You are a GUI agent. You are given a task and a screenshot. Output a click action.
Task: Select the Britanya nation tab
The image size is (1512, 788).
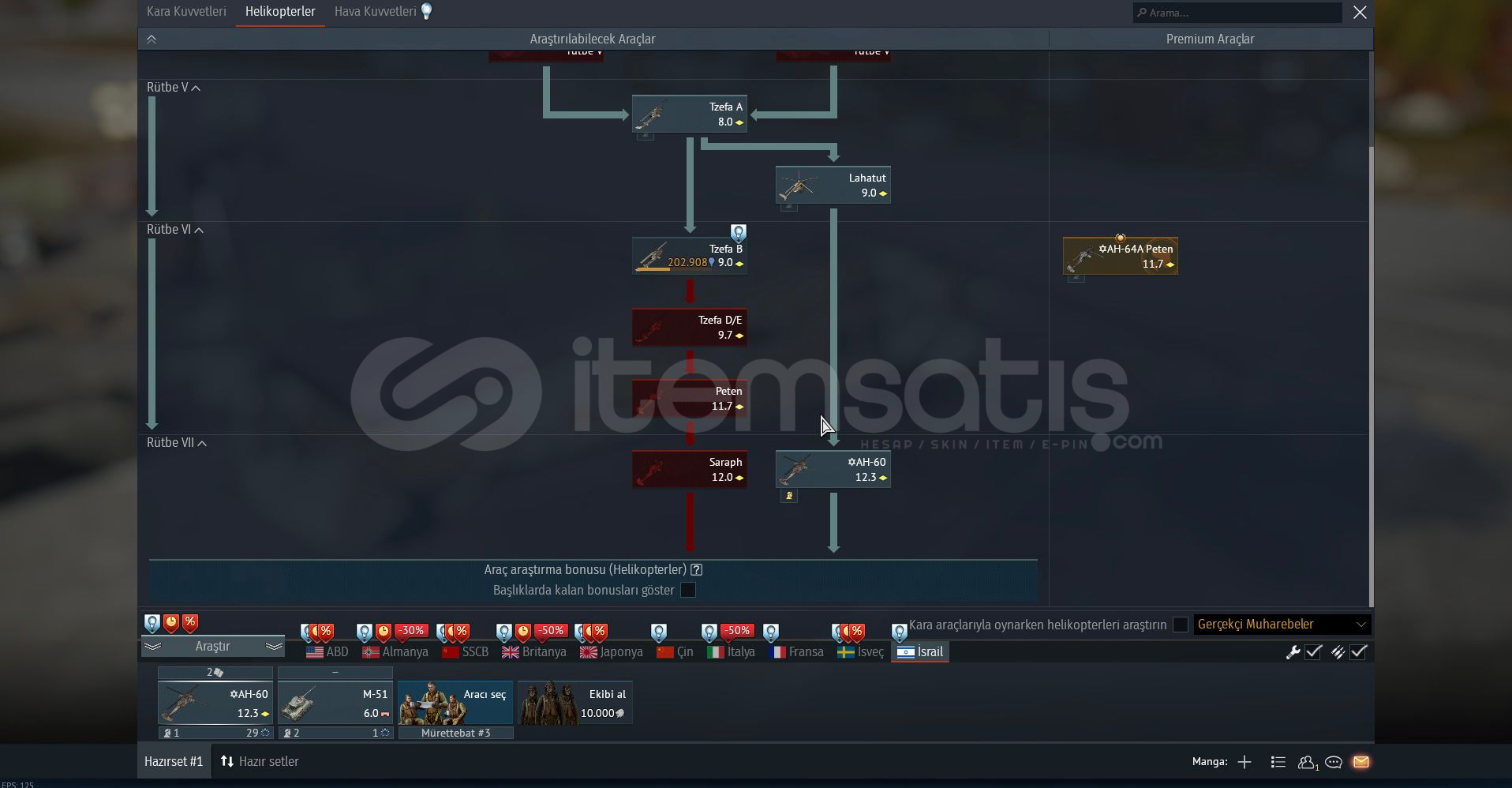click(x=534, y=652)
